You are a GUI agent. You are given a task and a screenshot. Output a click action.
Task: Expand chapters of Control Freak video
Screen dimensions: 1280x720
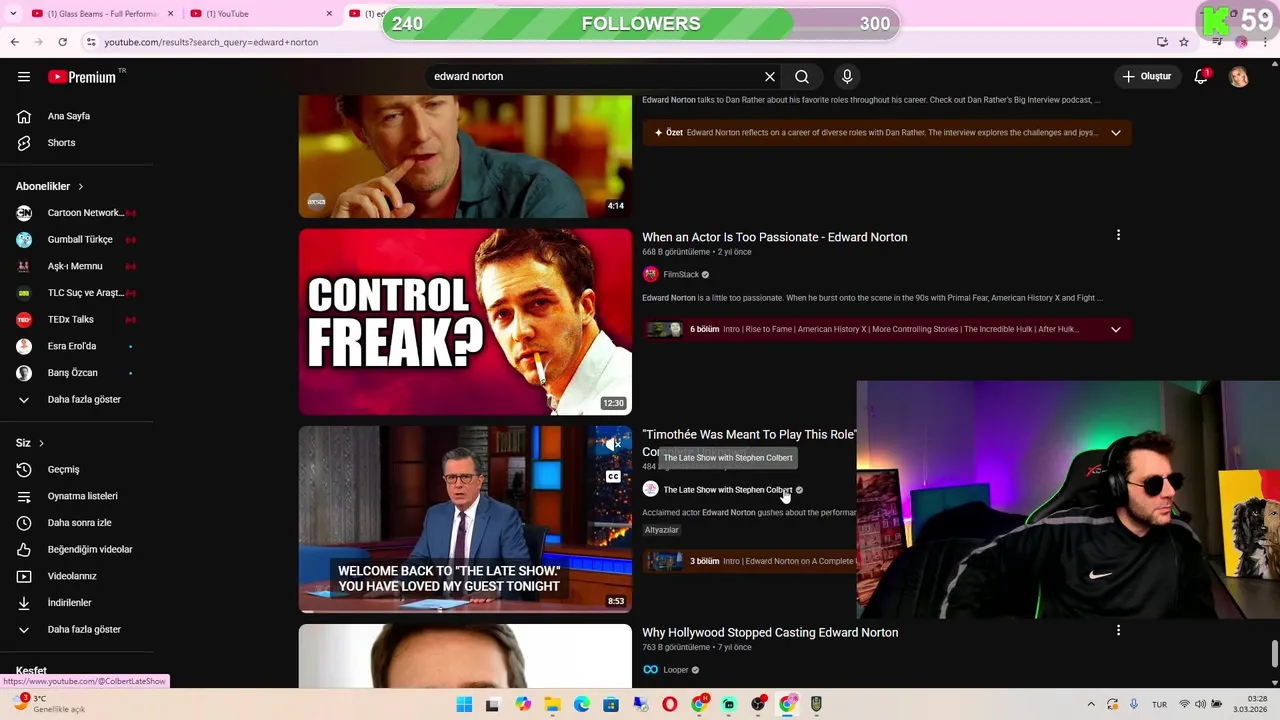pyautogui.click(x=1116, y=329)
